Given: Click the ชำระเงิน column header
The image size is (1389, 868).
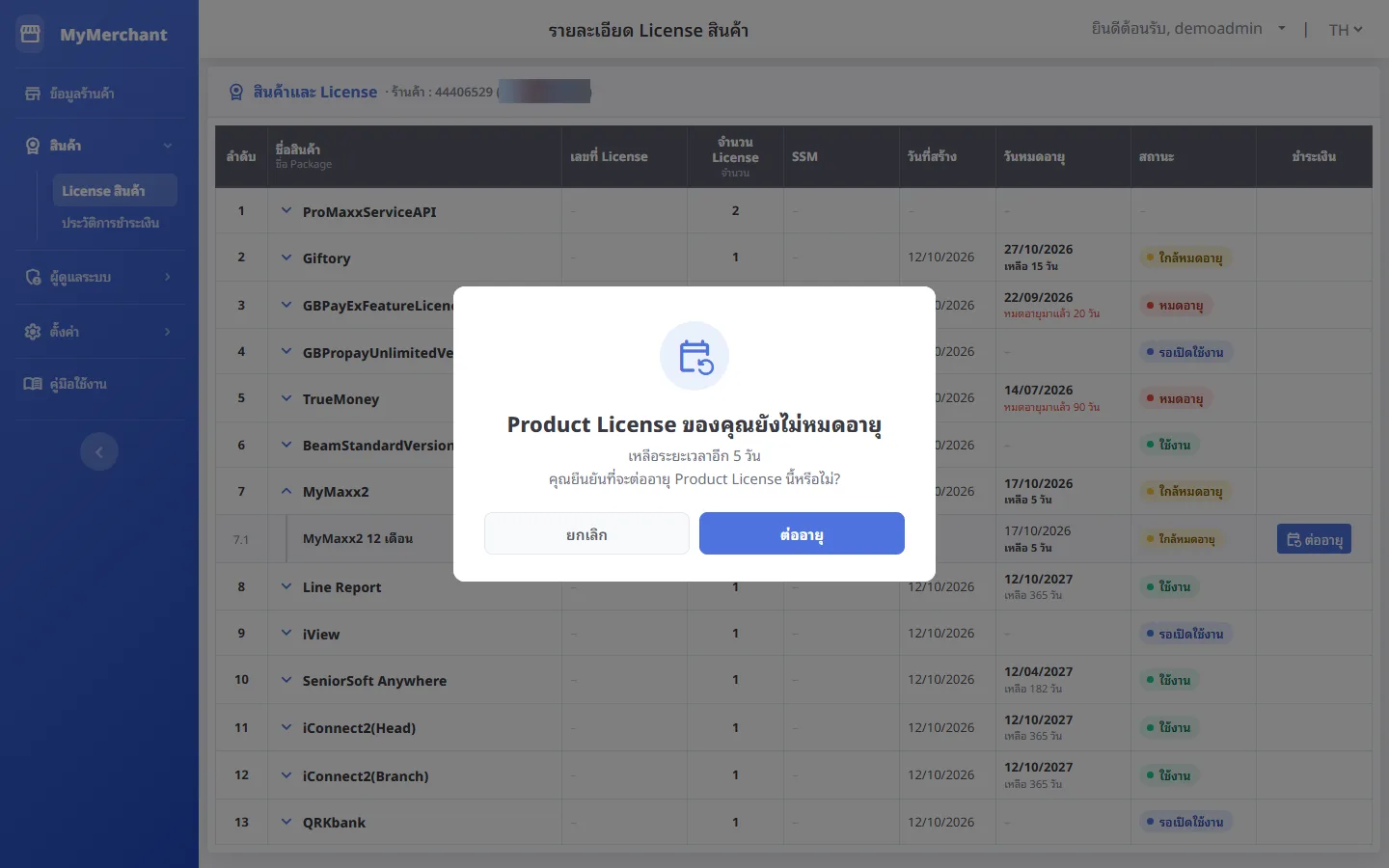Looking at the screenshot, I should [x=1314, y=156].
